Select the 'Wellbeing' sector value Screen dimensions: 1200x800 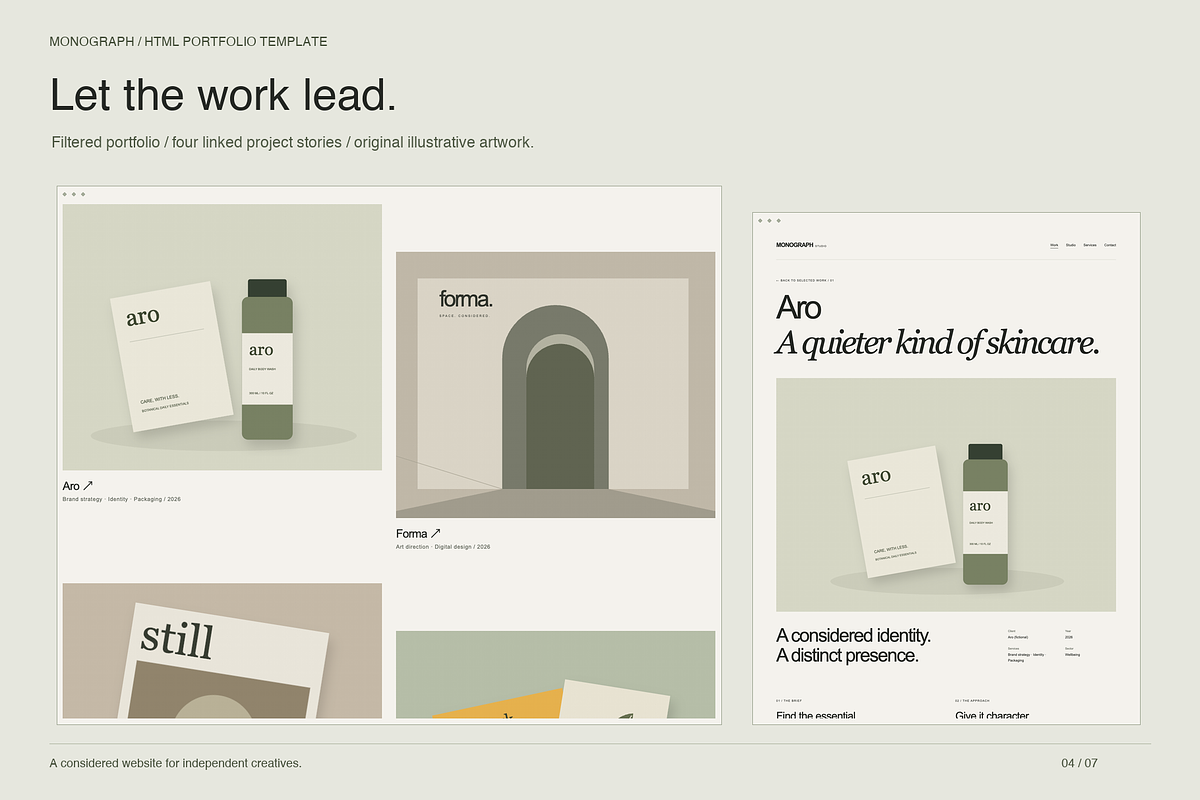click(1072, 655)
